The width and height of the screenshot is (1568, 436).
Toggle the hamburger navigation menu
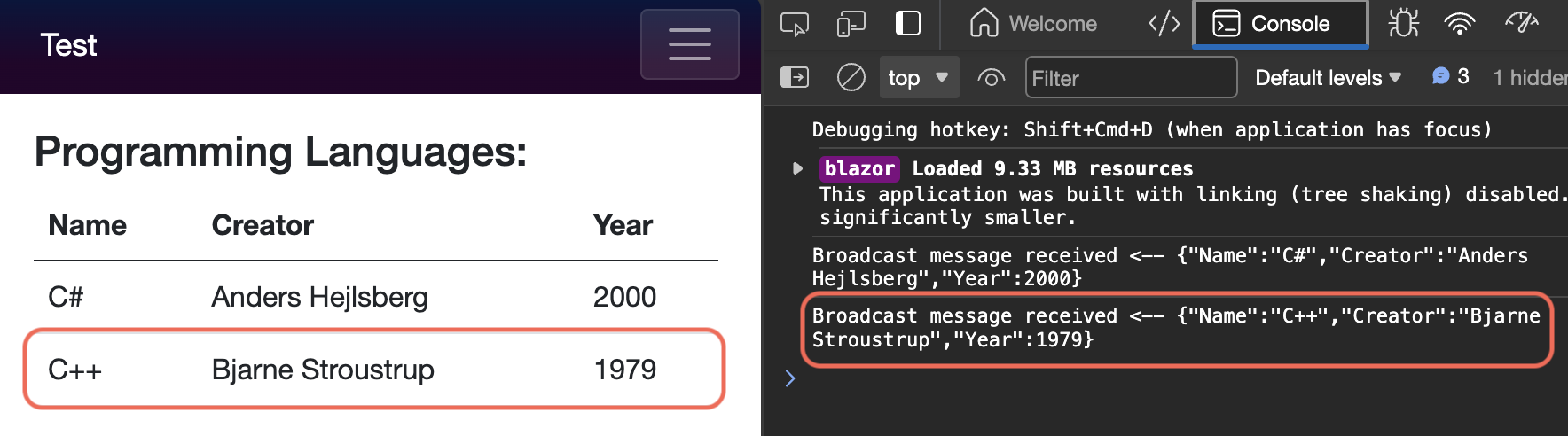click(x=689, y=44)
